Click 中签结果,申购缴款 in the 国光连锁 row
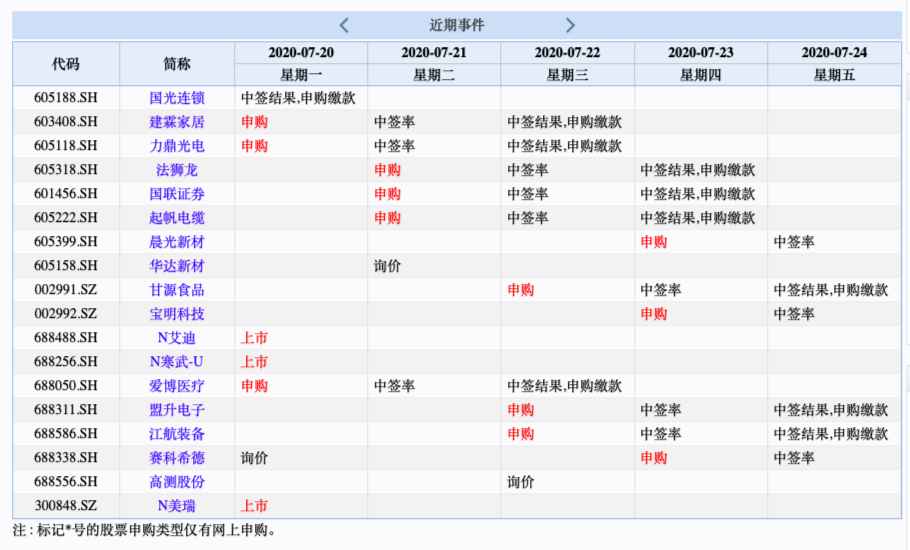 coord(298,97)
